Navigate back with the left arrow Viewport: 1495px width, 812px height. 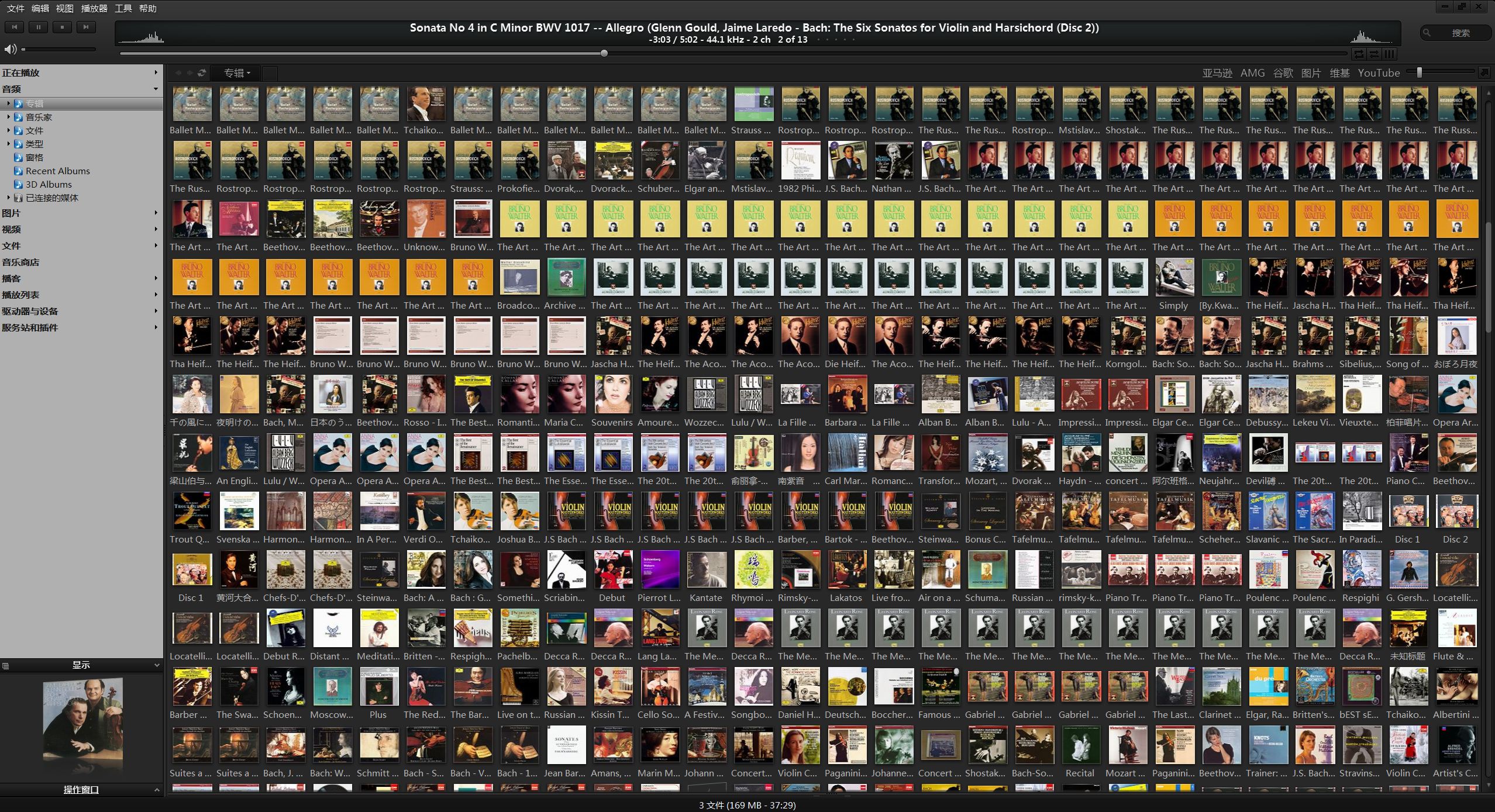(178, 73)
